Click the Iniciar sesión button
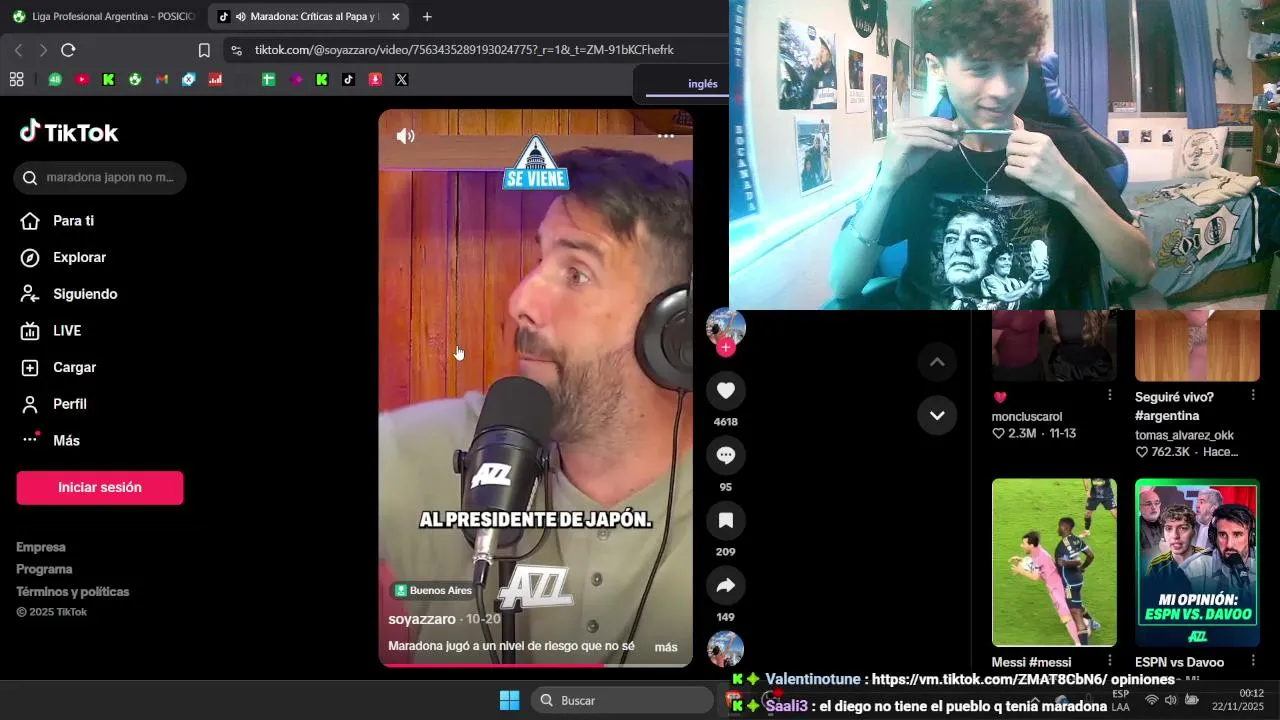This screenshot has width=1280, height=720. point(100,488)
